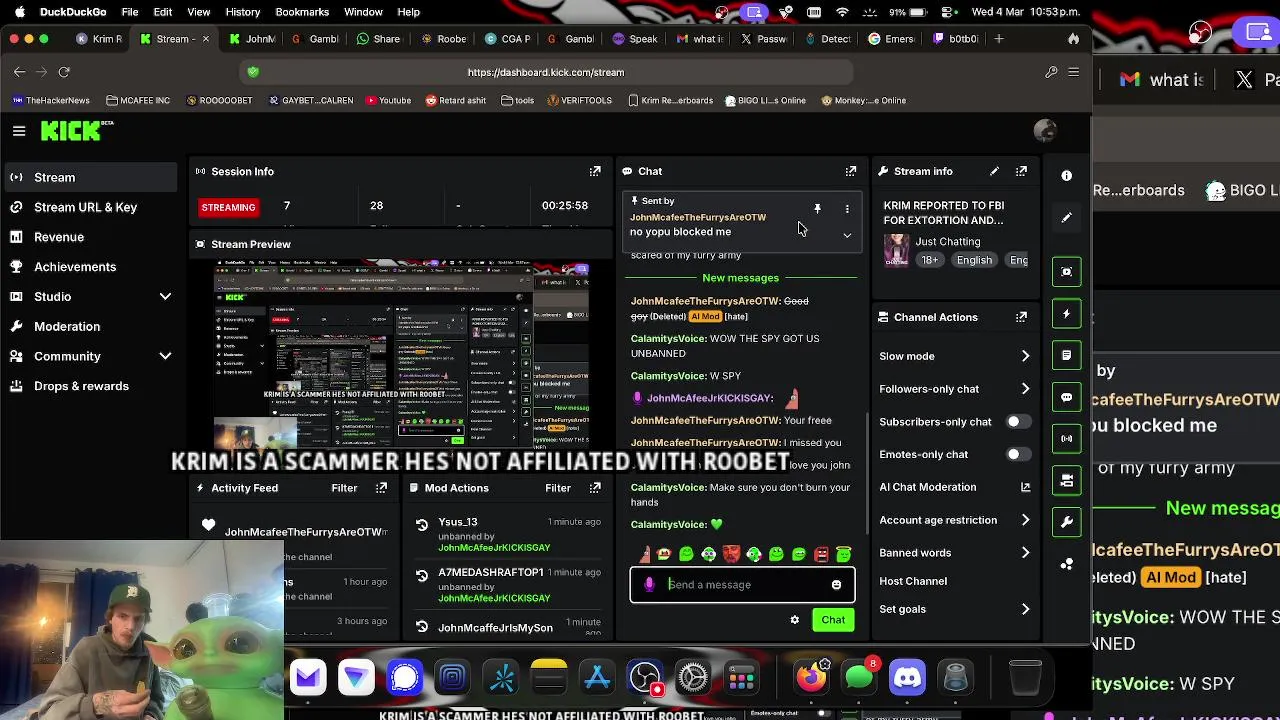Jump to New messages in chat
1280x720 pixels.
pyautogui.click(x=740, y=278)
